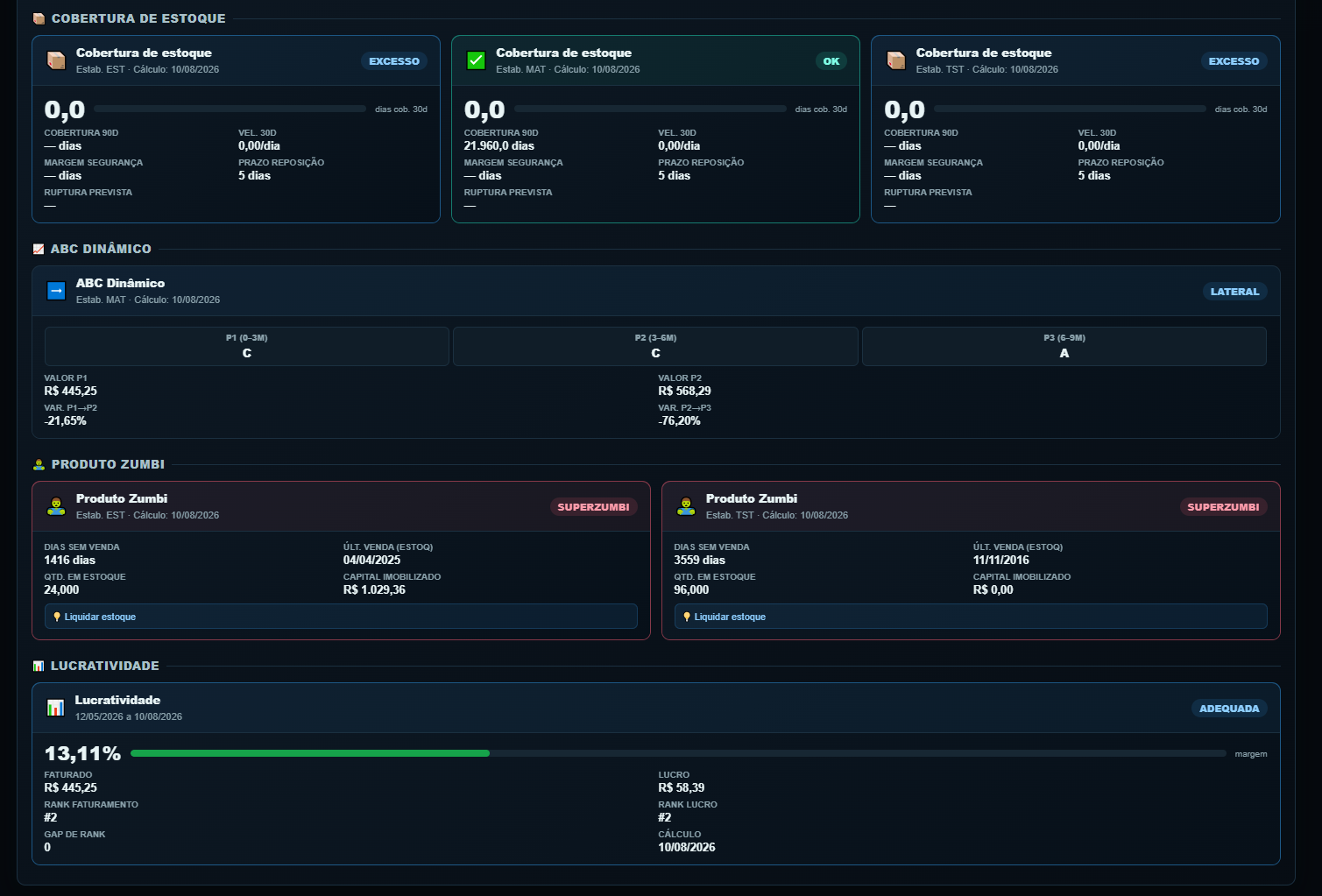The width and height of the screenshot is (1322, 896).
Task: Click the OK status badge on MAT card
Action: point(831,61)
